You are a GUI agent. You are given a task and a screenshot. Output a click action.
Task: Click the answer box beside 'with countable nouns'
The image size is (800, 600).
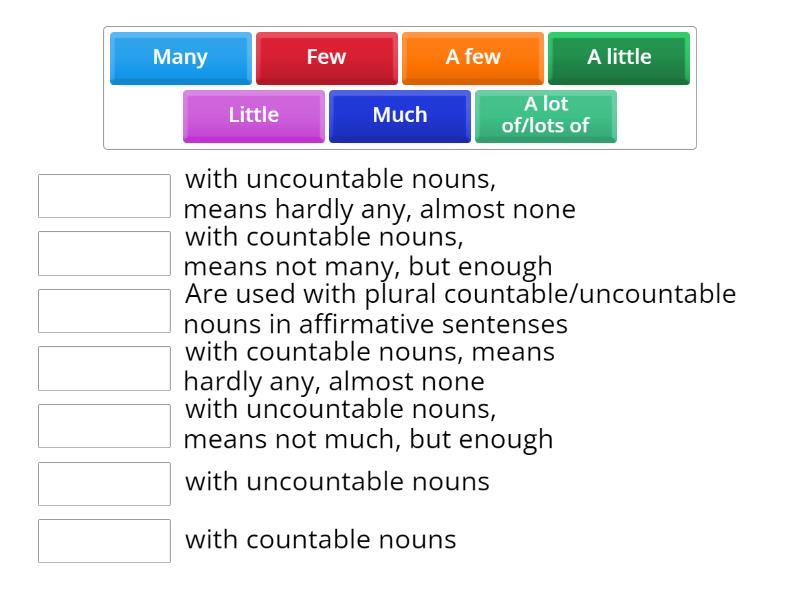[x=104, y=541]
